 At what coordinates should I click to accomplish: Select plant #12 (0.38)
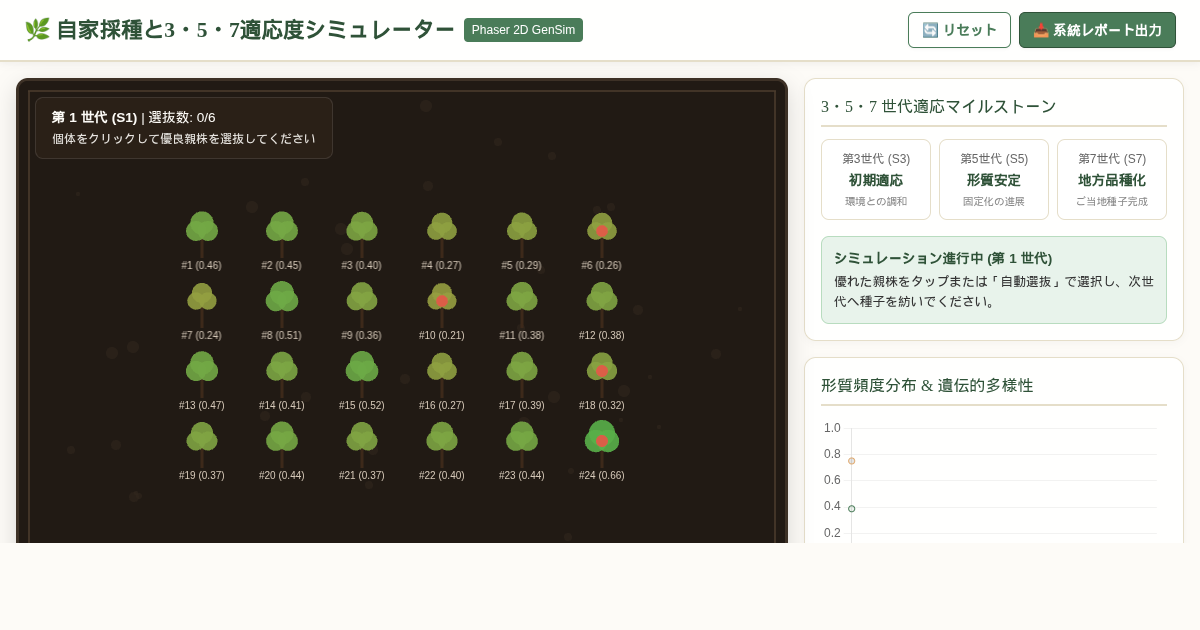pos(602,306)
